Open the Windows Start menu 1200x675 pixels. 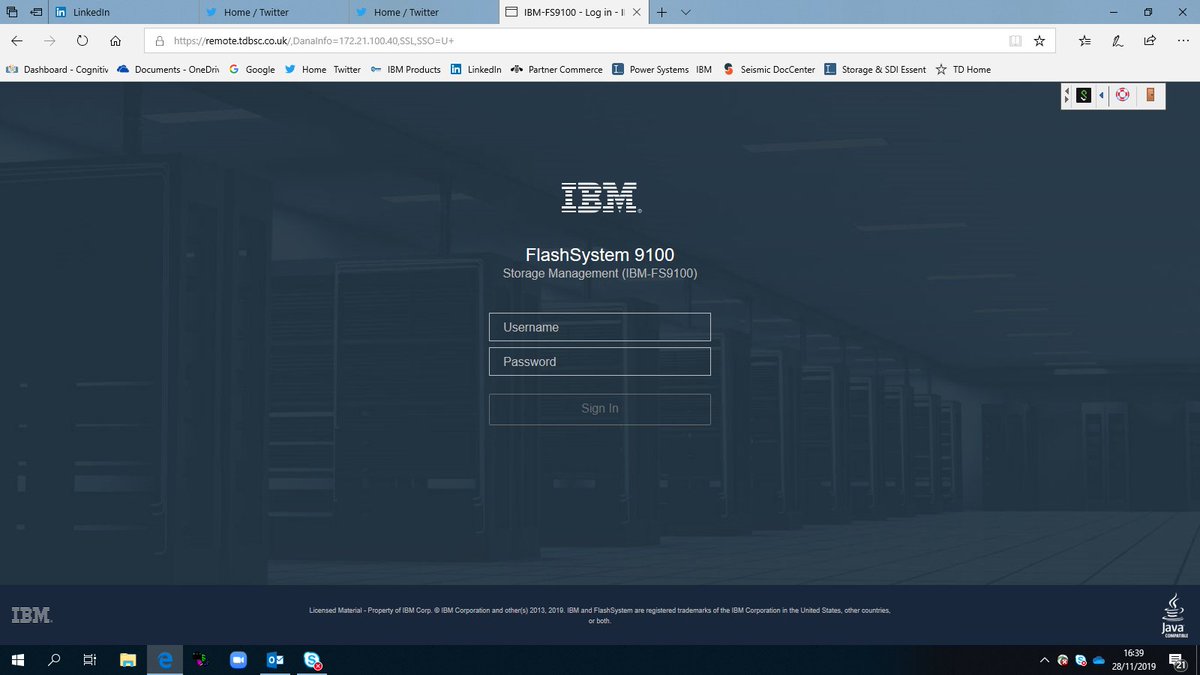point(18,660)
